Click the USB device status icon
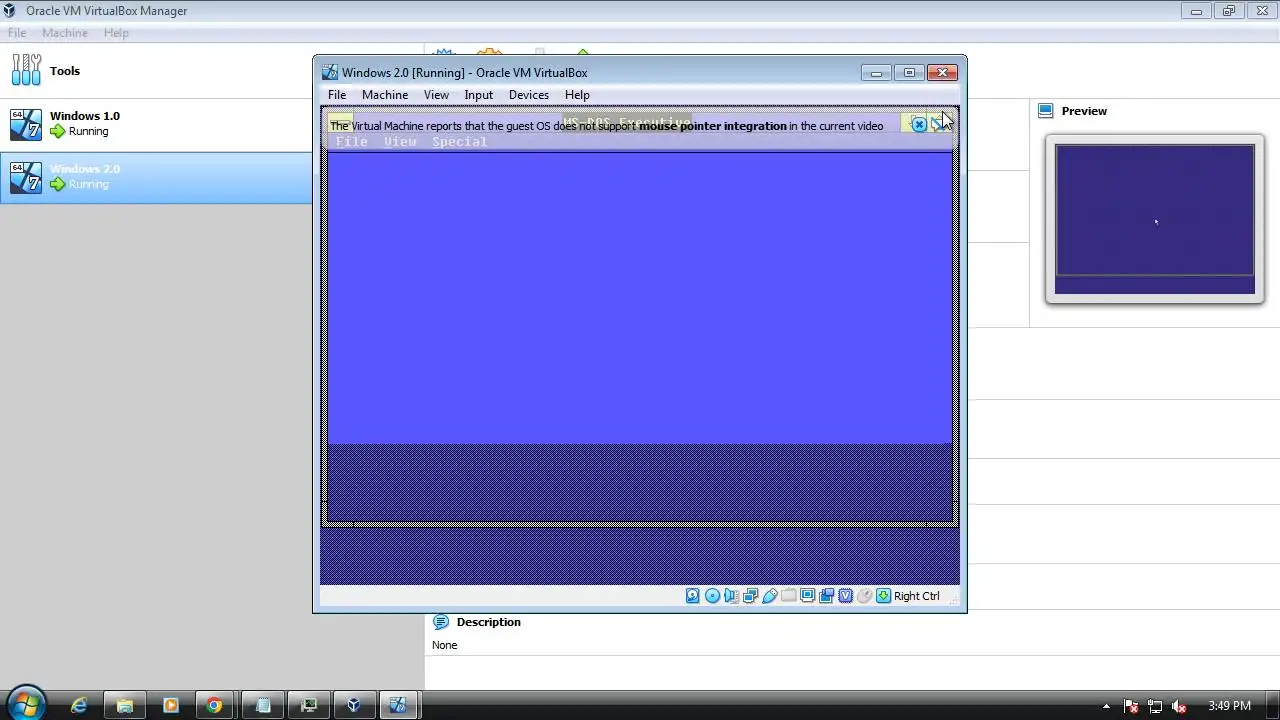 coord(769,596)
